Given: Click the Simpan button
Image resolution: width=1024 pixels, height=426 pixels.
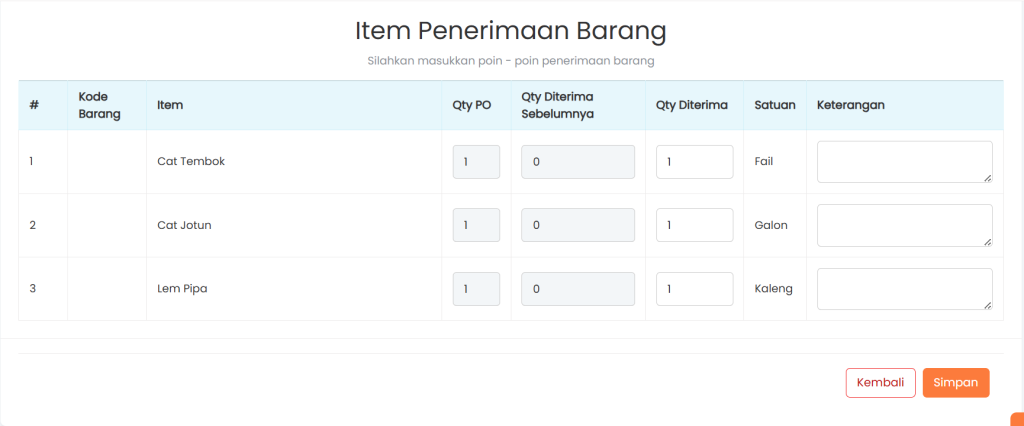Looking at the screenshot, I should tap(955, 383).
